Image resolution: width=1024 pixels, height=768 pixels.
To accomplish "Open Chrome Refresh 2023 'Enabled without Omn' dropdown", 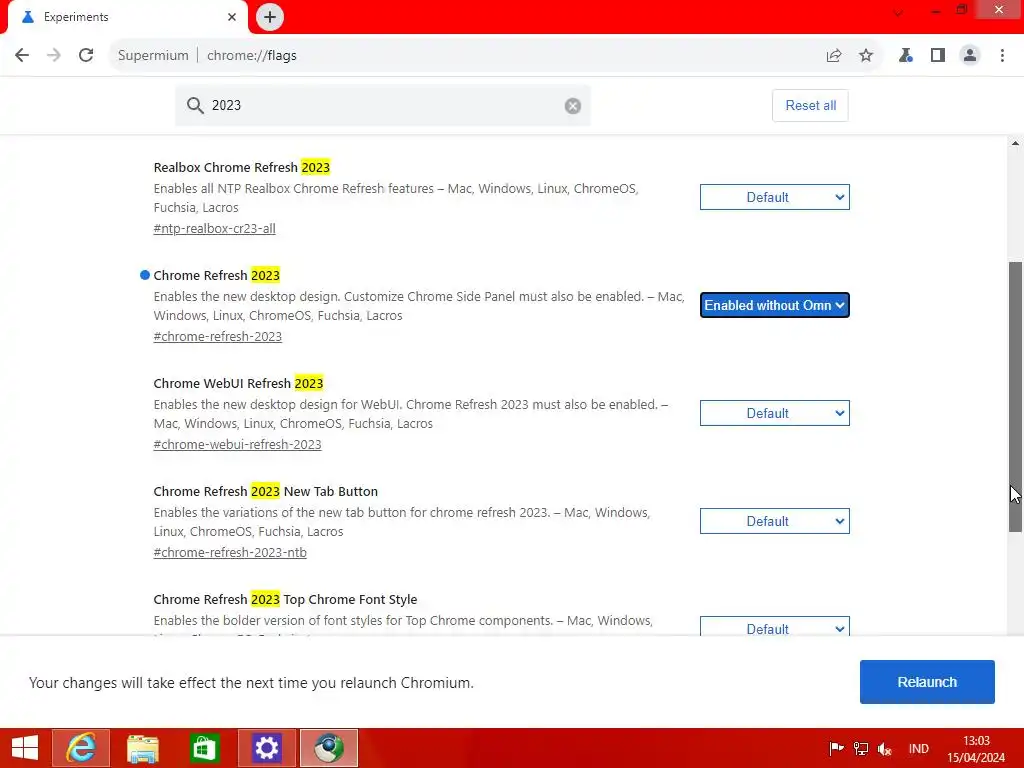I will [x=775, y=305].
